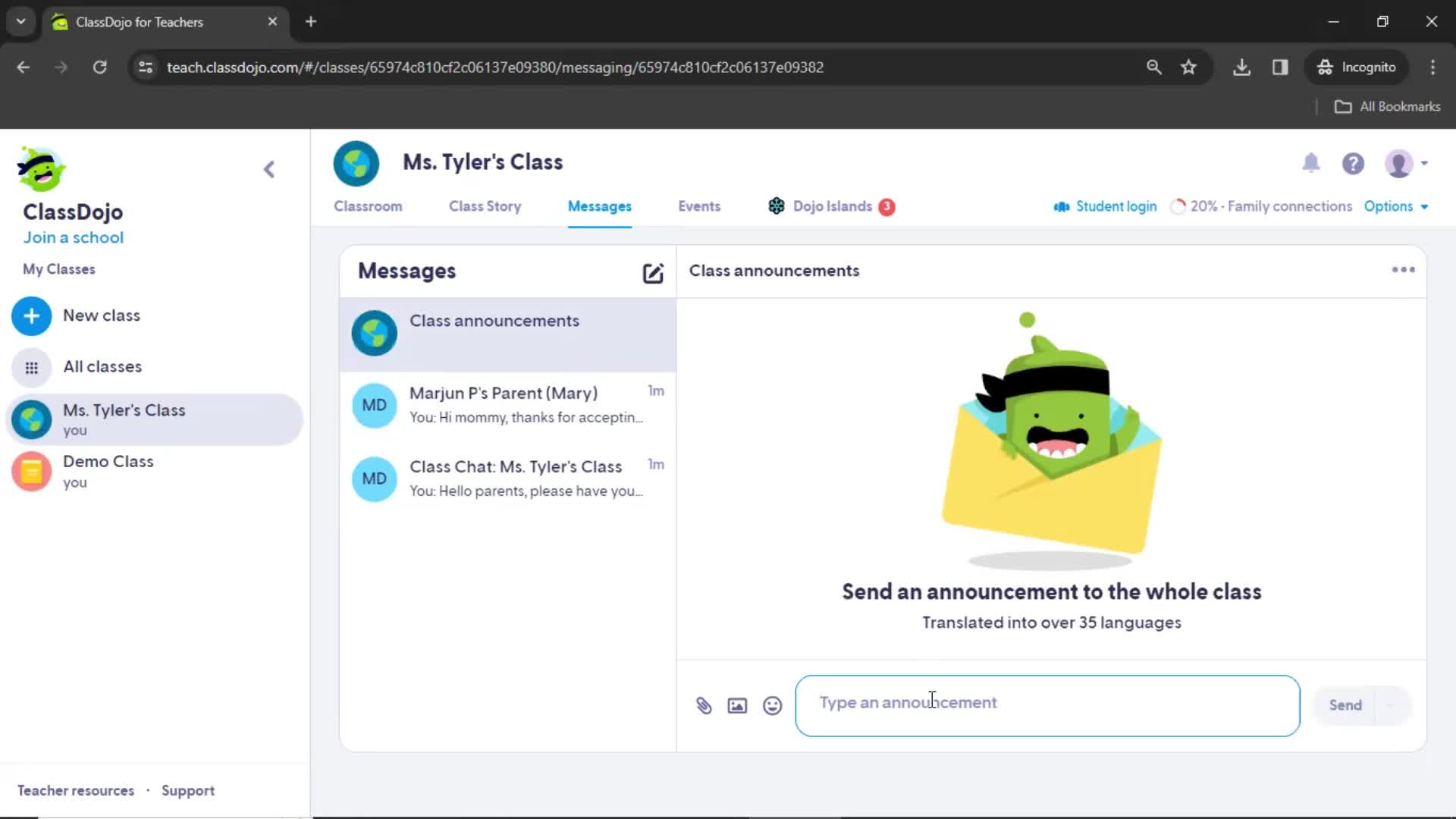Viewport: 1456px width, 819px height.
Task: Click the browser address bar URL
Action: (x=494, y=67)
